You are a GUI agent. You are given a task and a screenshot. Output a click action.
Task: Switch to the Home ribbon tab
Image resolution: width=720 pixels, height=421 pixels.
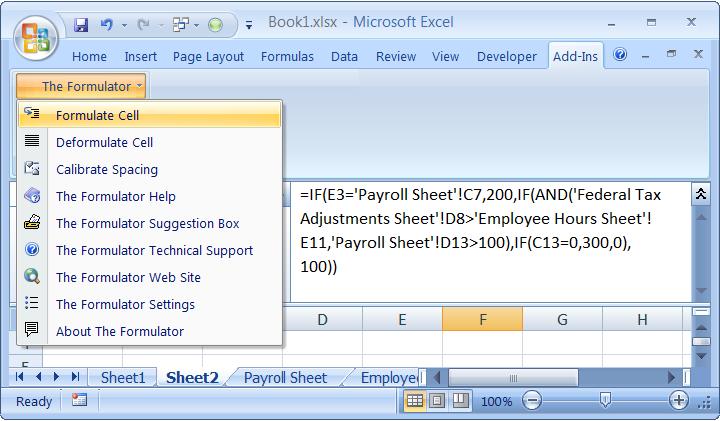(89, 56)
